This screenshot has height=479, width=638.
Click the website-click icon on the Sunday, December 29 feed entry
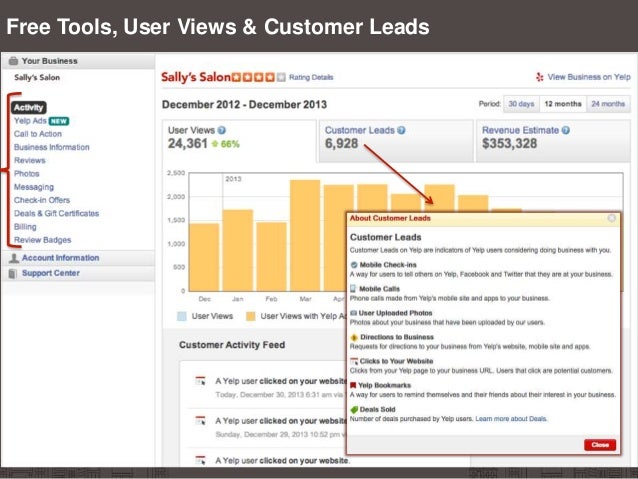(200, 420)
